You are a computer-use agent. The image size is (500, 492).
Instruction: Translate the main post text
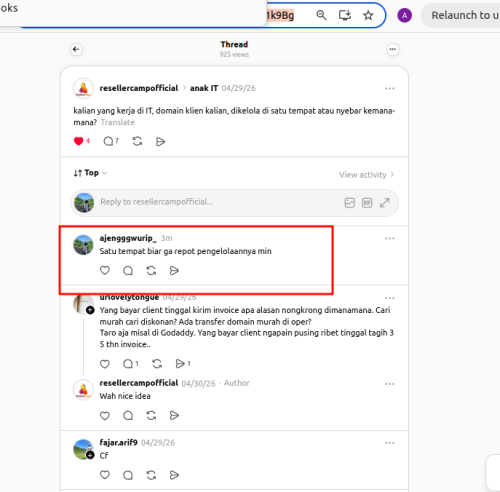point(118,122)
